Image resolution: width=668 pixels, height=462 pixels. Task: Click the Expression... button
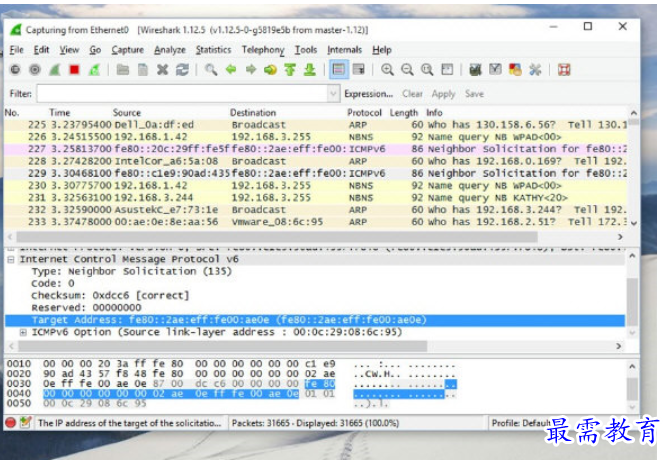[x=369, y=93]
